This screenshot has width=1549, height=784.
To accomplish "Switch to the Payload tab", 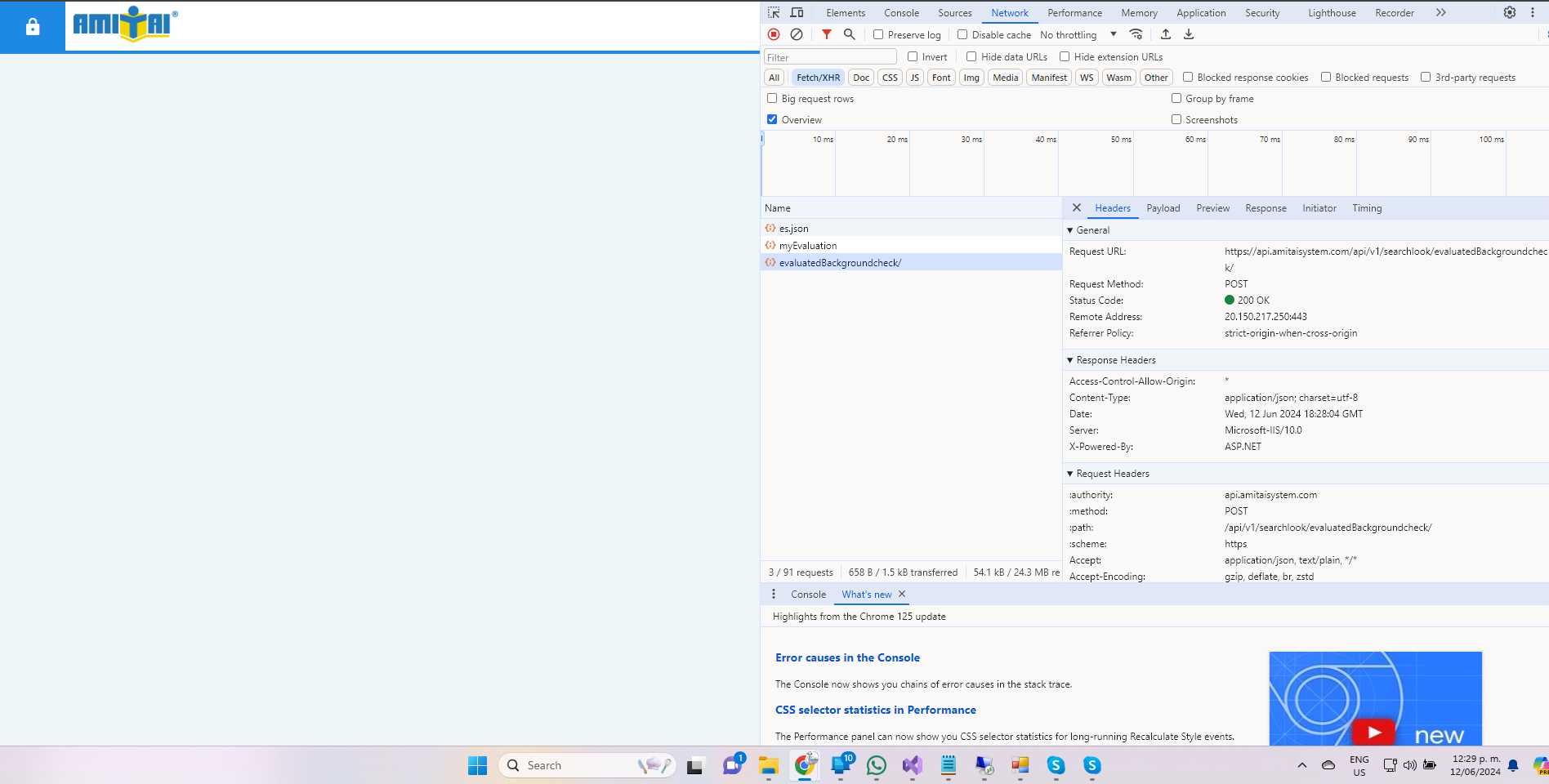I will coord(1163,208).
